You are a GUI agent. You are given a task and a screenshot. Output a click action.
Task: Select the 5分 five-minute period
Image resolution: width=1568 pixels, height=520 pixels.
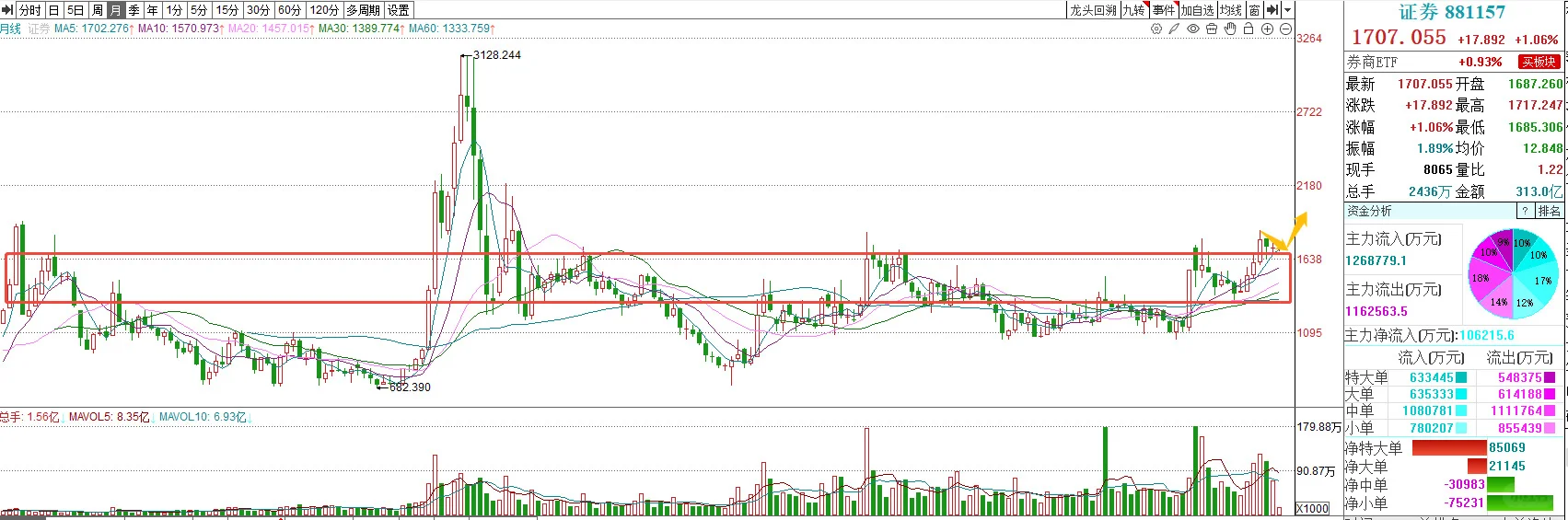point(199,10)
